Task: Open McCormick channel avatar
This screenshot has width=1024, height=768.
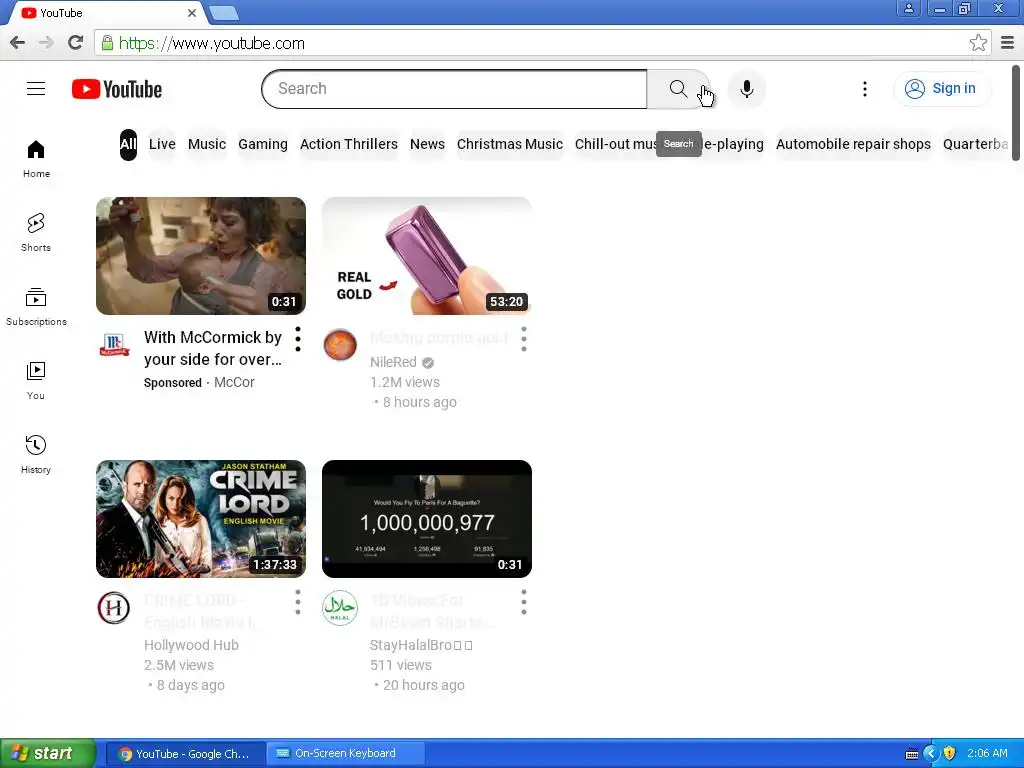Action: tap(114, 345)
